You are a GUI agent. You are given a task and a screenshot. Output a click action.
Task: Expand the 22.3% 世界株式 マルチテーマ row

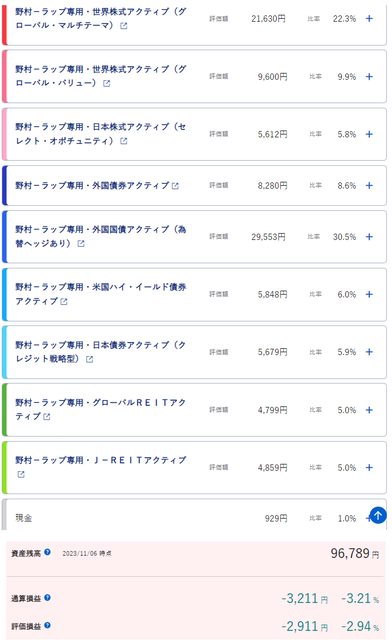pyautogui.click(x=369, y=18)
